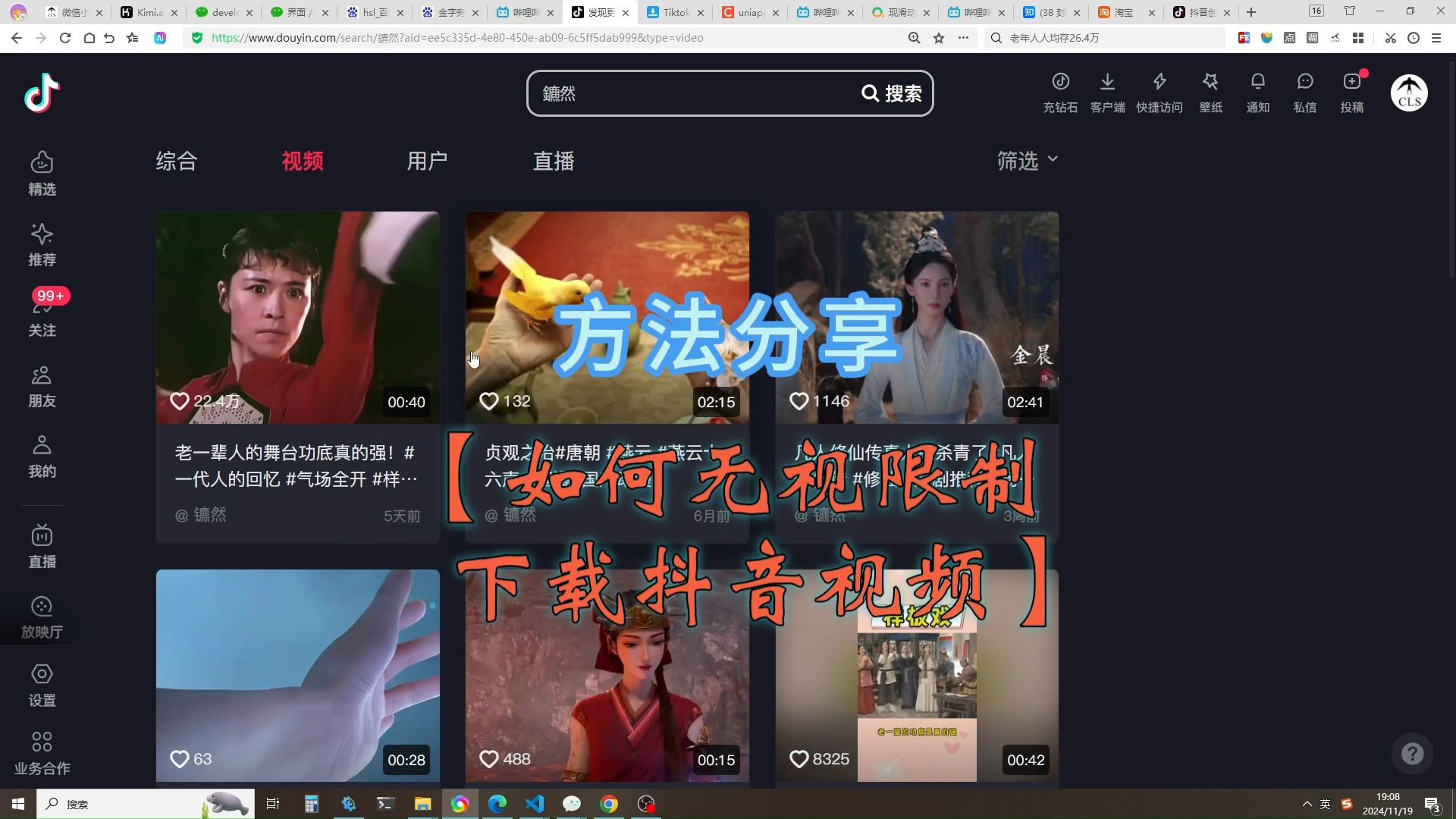Image resolution: width=1456 pixels, height=819 pixels.
Task: Click the Windows taskbar search box
Action: [x=146, y=804]
